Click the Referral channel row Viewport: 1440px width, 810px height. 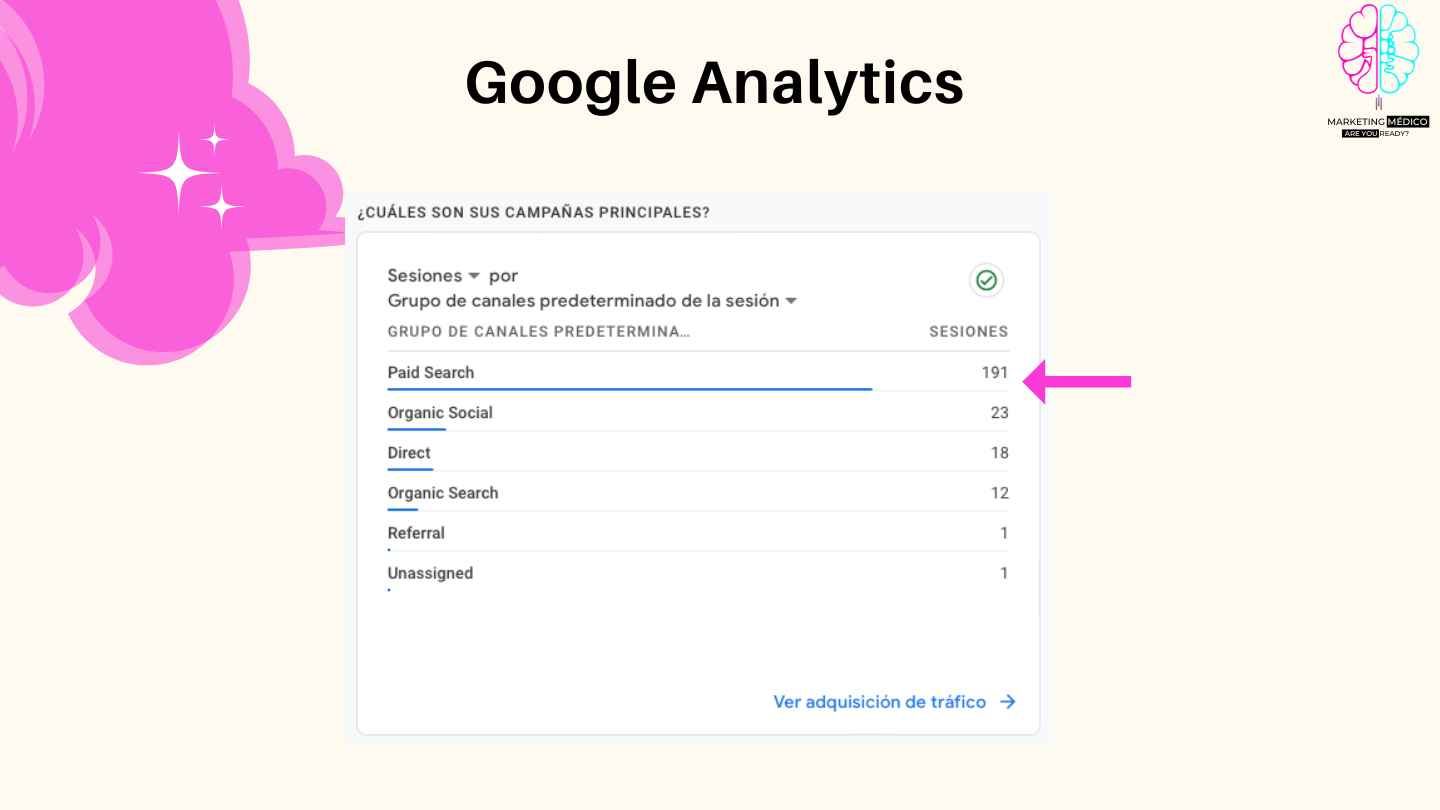click(x=698, y=533)
